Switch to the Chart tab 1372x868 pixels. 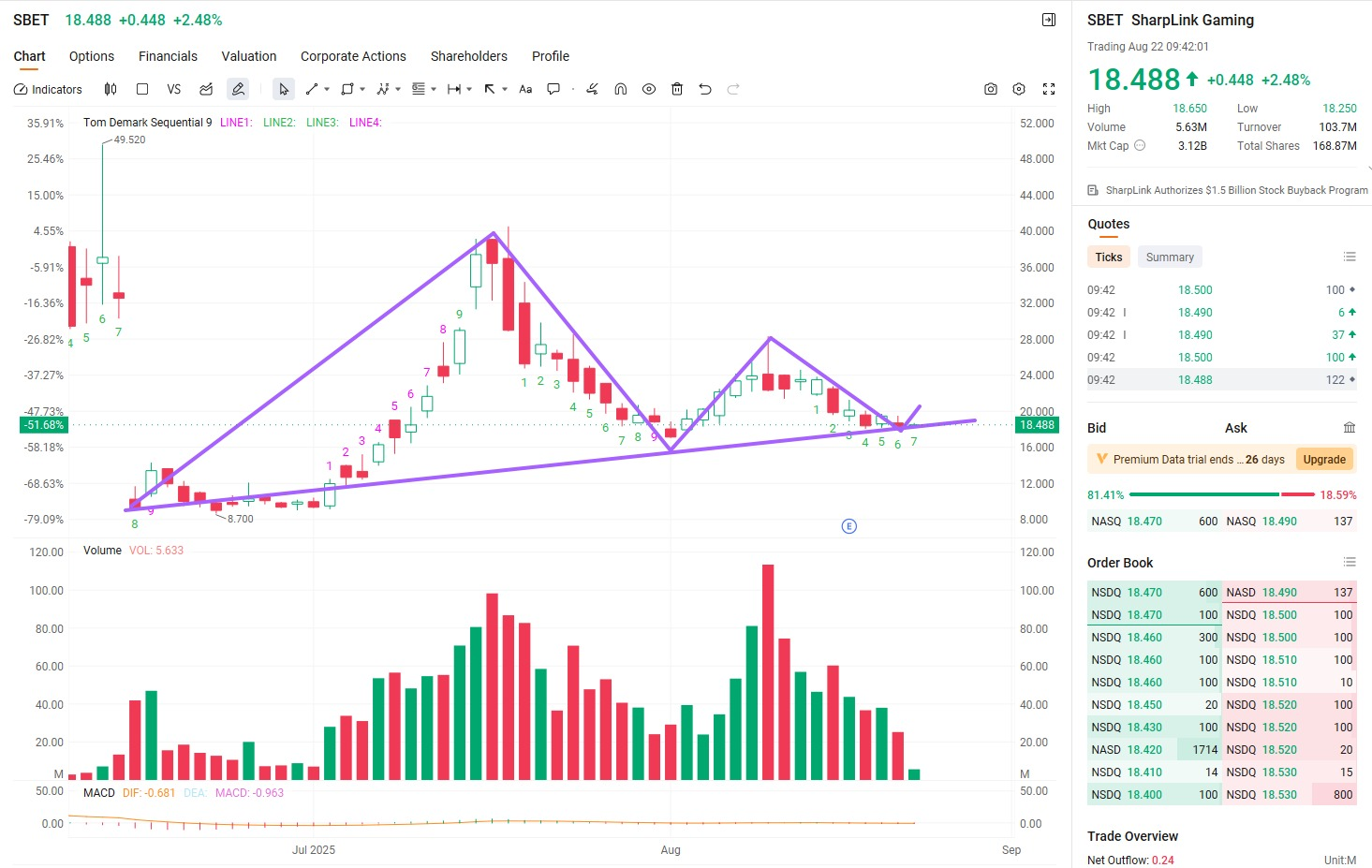(x=30, y=56)
